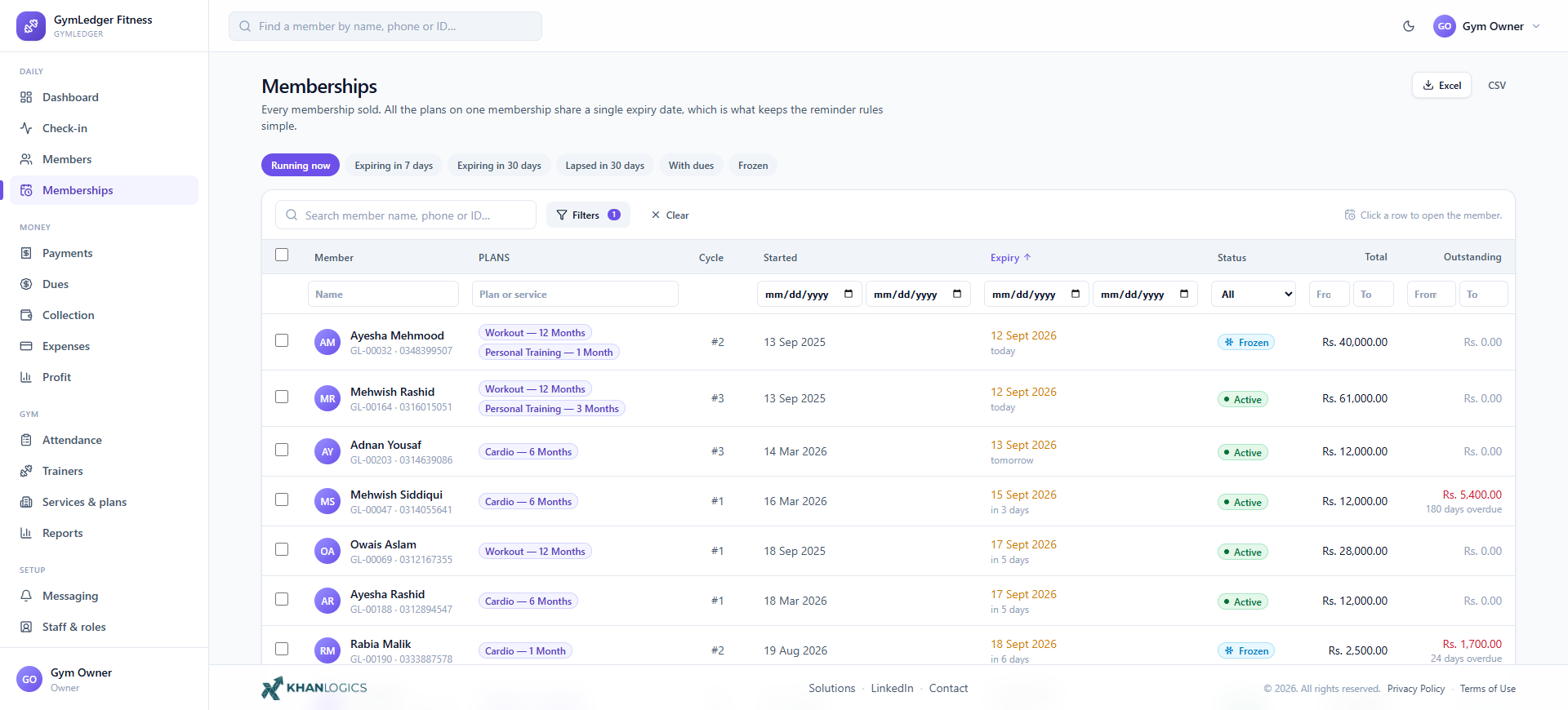Open Expiry to-date calendar picker icon
The height and width of the screenshot is (710, 1568).
1184,294
